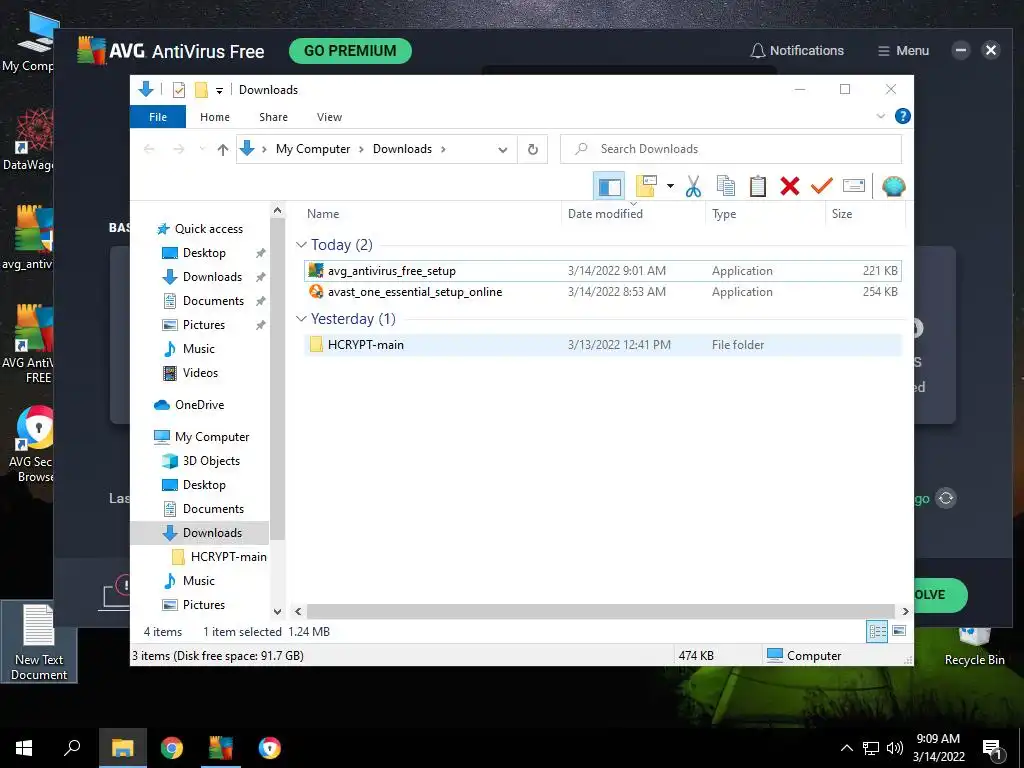
Task: Click Downloads in the breadcrumb path
Action: 402,149
